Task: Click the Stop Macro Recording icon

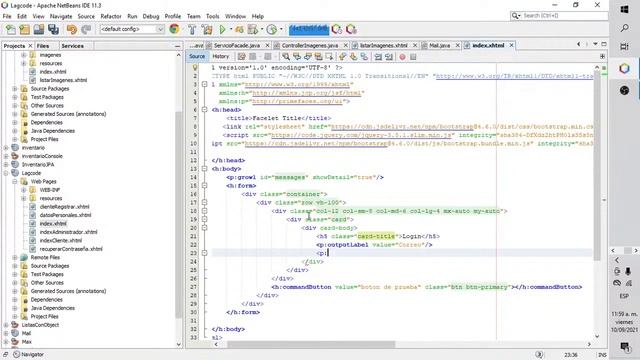Action: (413, 57)
